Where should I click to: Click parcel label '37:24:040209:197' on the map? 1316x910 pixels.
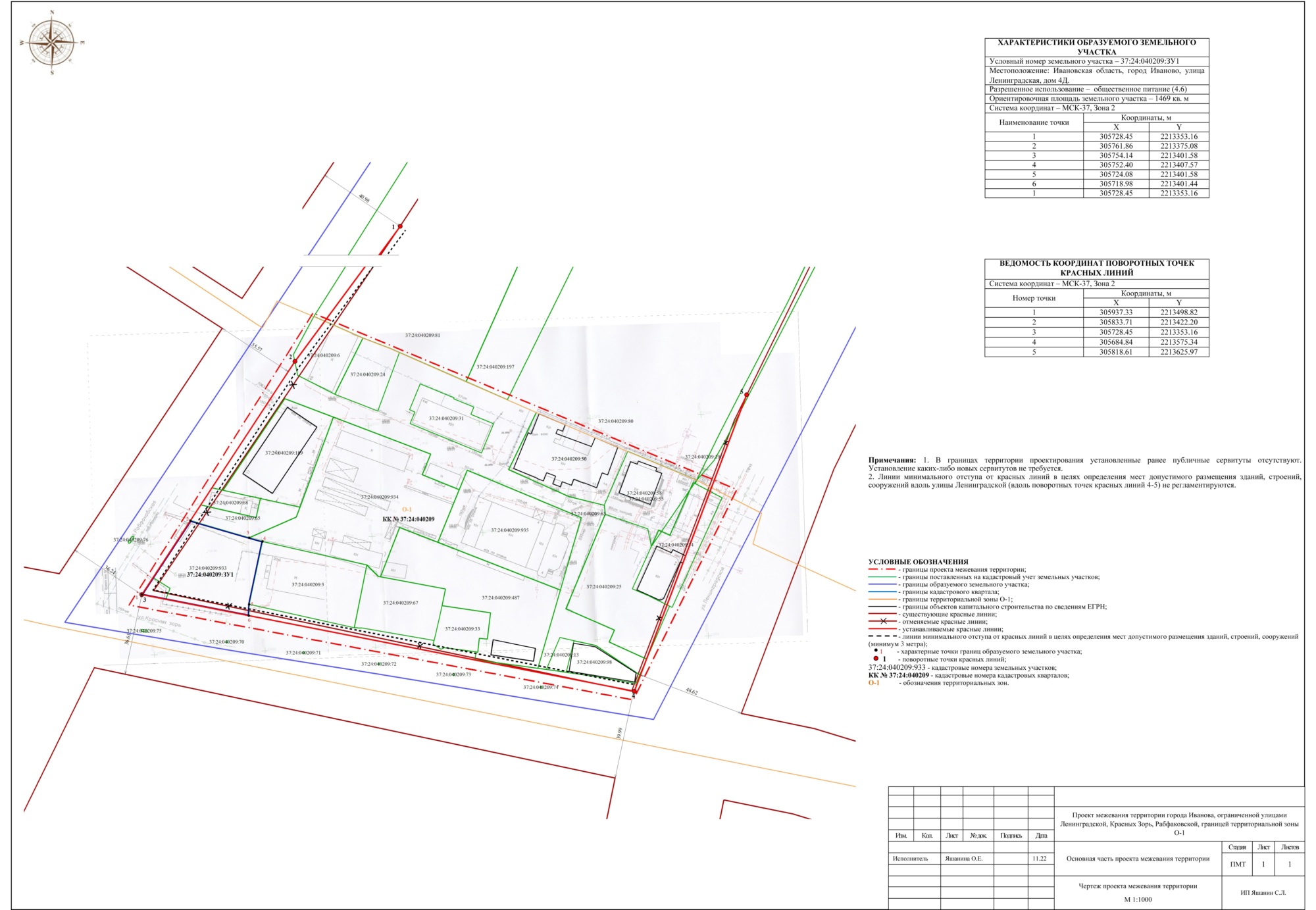(495, 367)
